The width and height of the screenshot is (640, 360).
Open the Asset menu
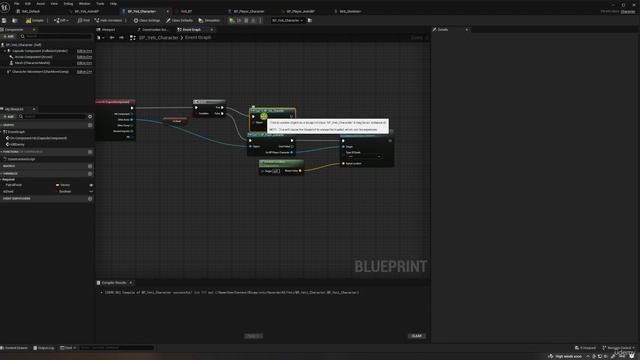point(40,4)
